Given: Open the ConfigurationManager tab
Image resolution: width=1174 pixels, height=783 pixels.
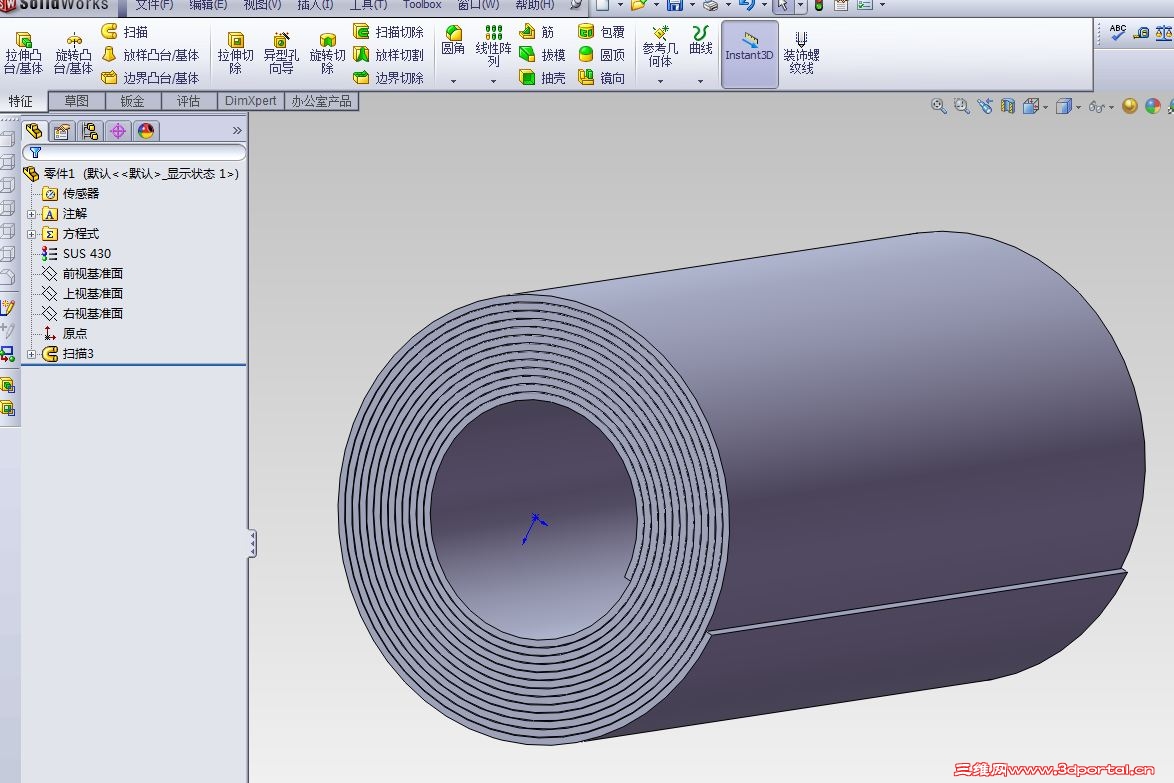Looking at the screenshot, I should click(90, 131).
